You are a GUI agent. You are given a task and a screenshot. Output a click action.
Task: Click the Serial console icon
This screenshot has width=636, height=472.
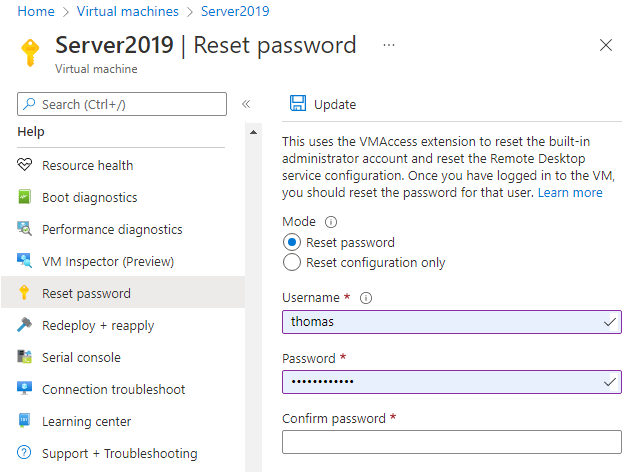pos(25,357)
